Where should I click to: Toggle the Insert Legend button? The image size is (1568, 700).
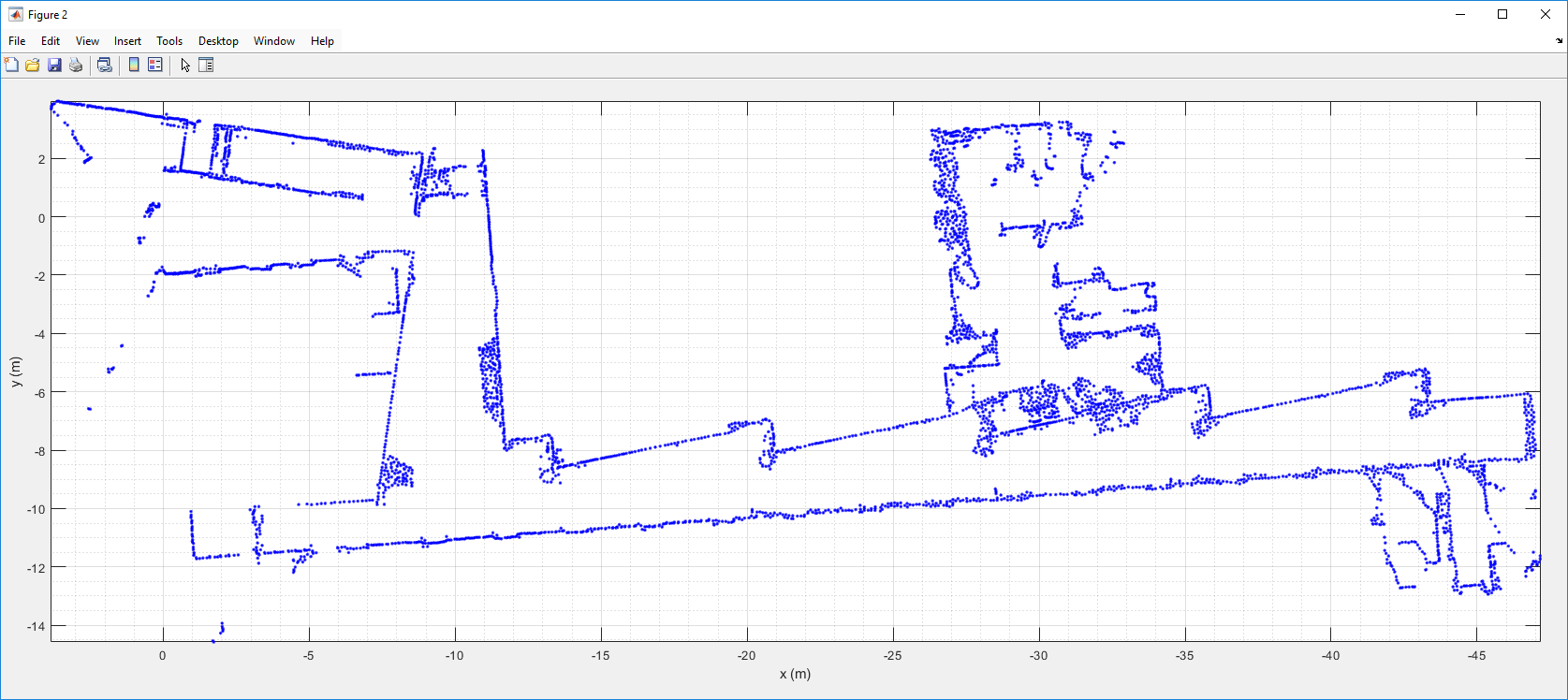pos(155,65)
